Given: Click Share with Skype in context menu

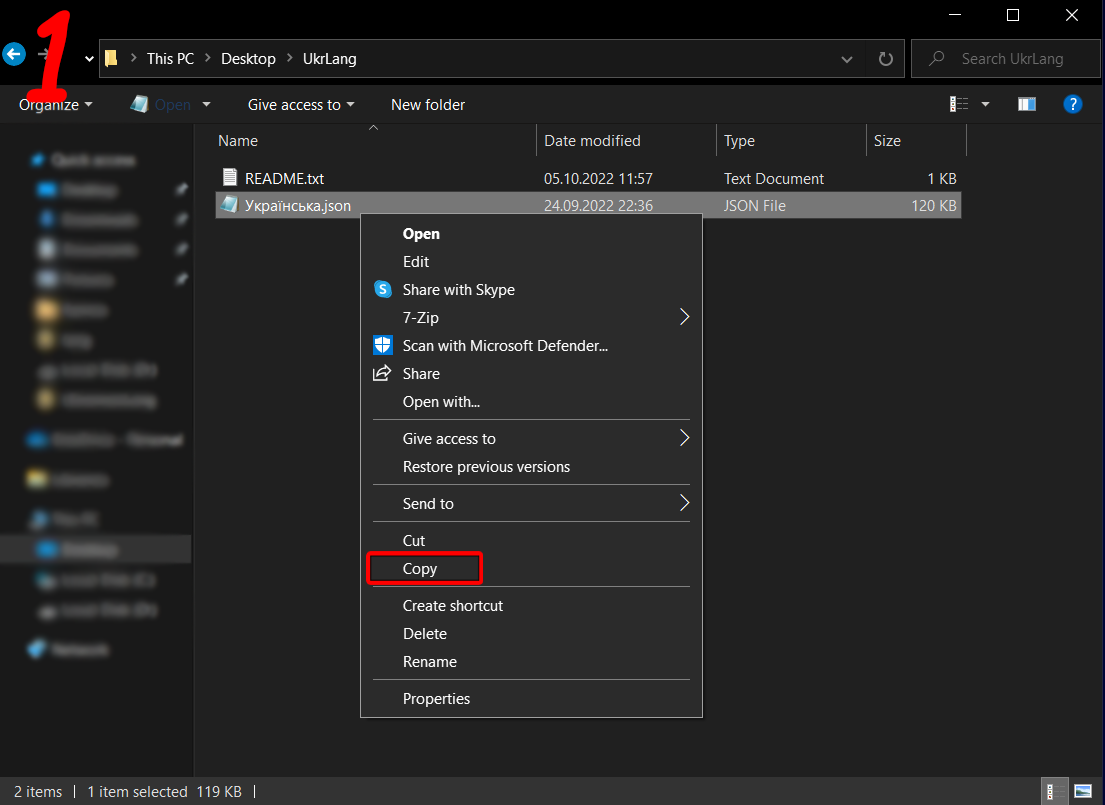Looking at the screenshot, I should (x=458, y=290).
